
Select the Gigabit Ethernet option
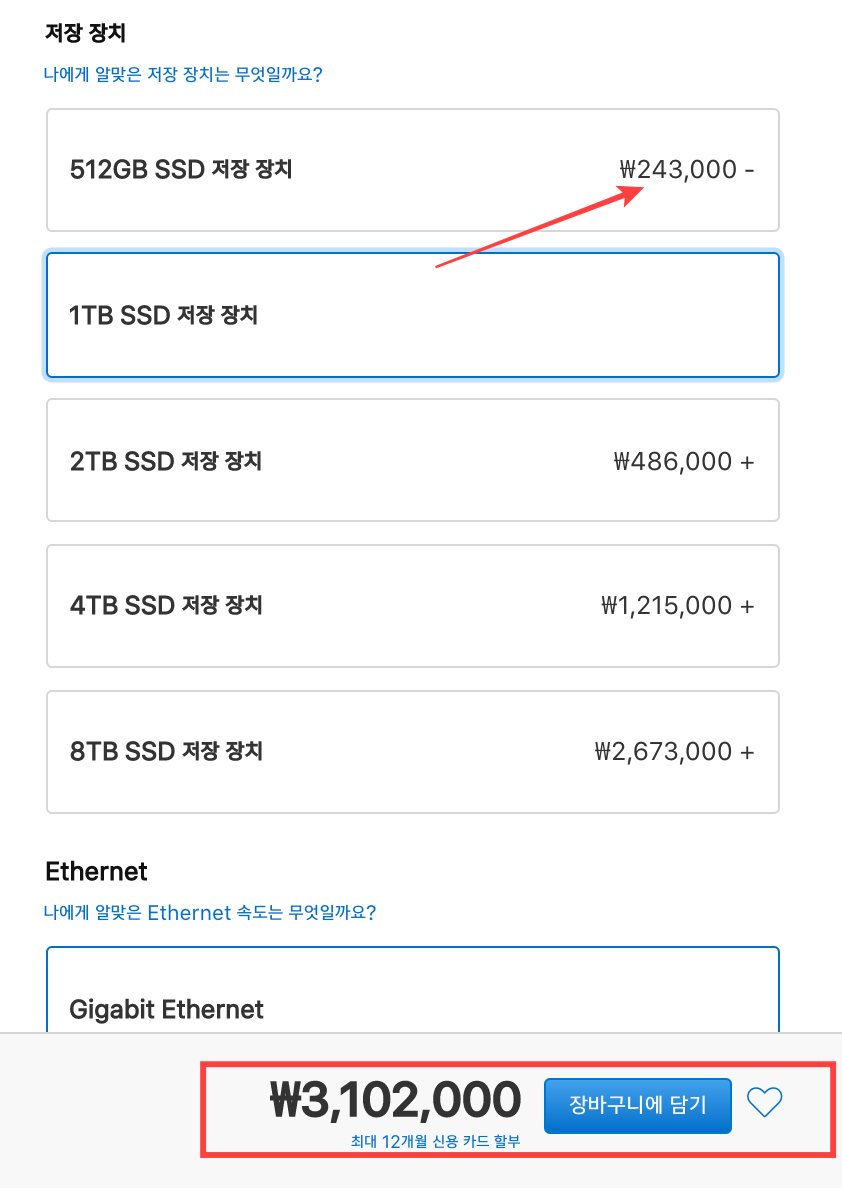point(412,1000)
